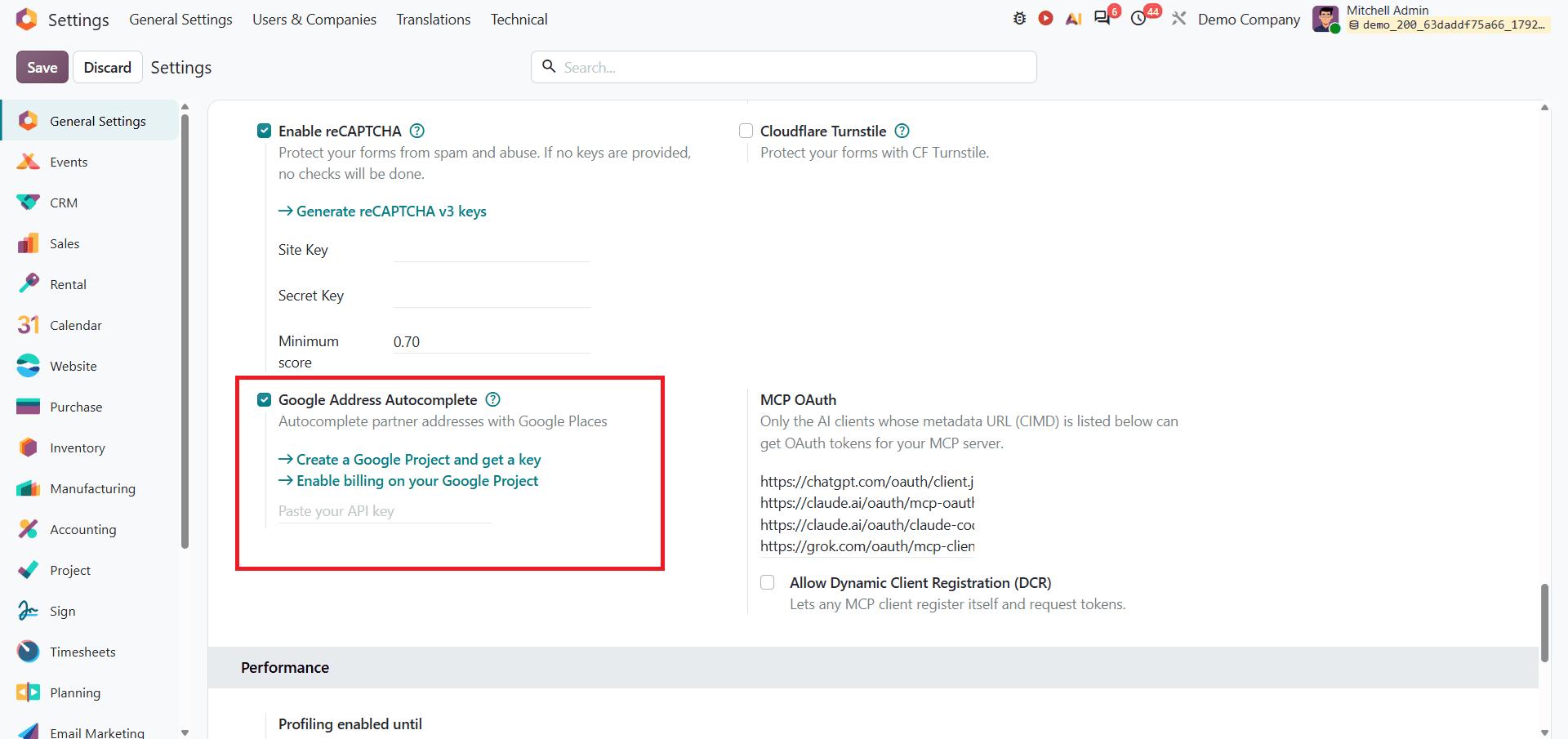The width and height of the screenshot is (1568, 739).
Task: Select claude.ai oauth mcp-oauth URL
Action: (867, 503)
